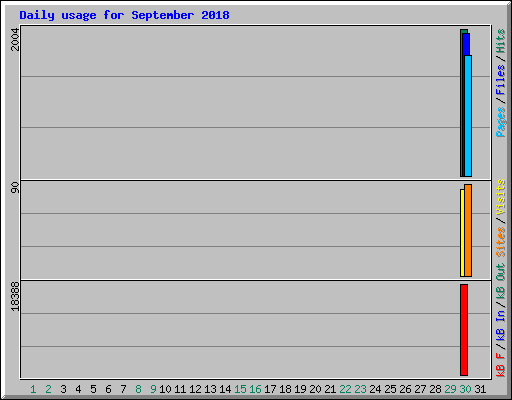Click day 12 on the x-axis
Screen dimensions: 512x400
point(195,389)
